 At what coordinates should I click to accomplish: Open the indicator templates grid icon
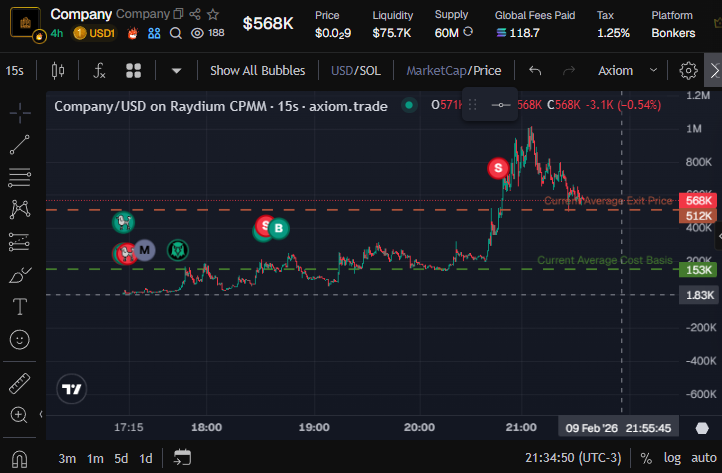click(x=134, y=70)
